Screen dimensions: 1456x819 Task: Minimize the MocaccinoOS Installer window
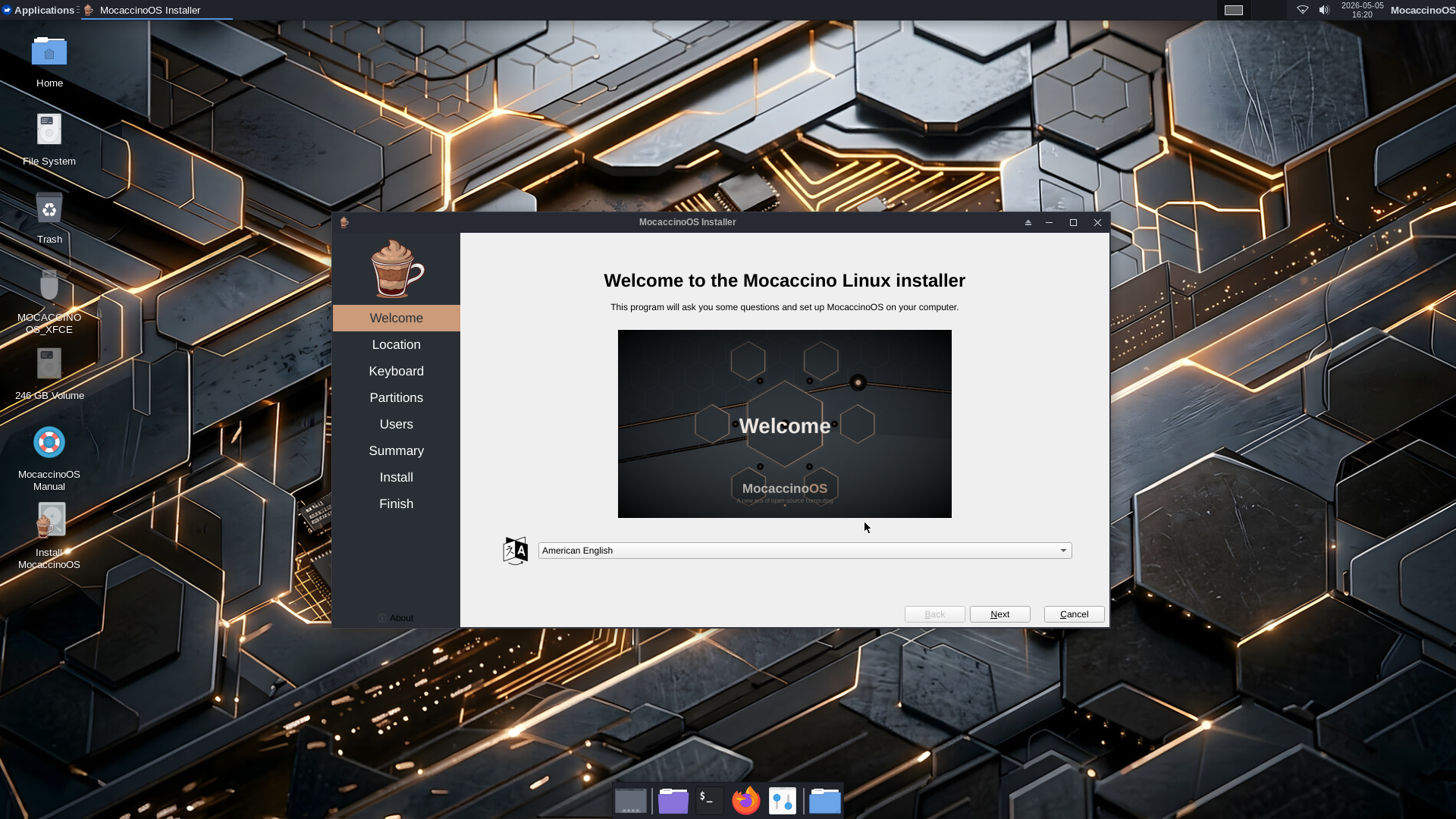coord(1050,222)
